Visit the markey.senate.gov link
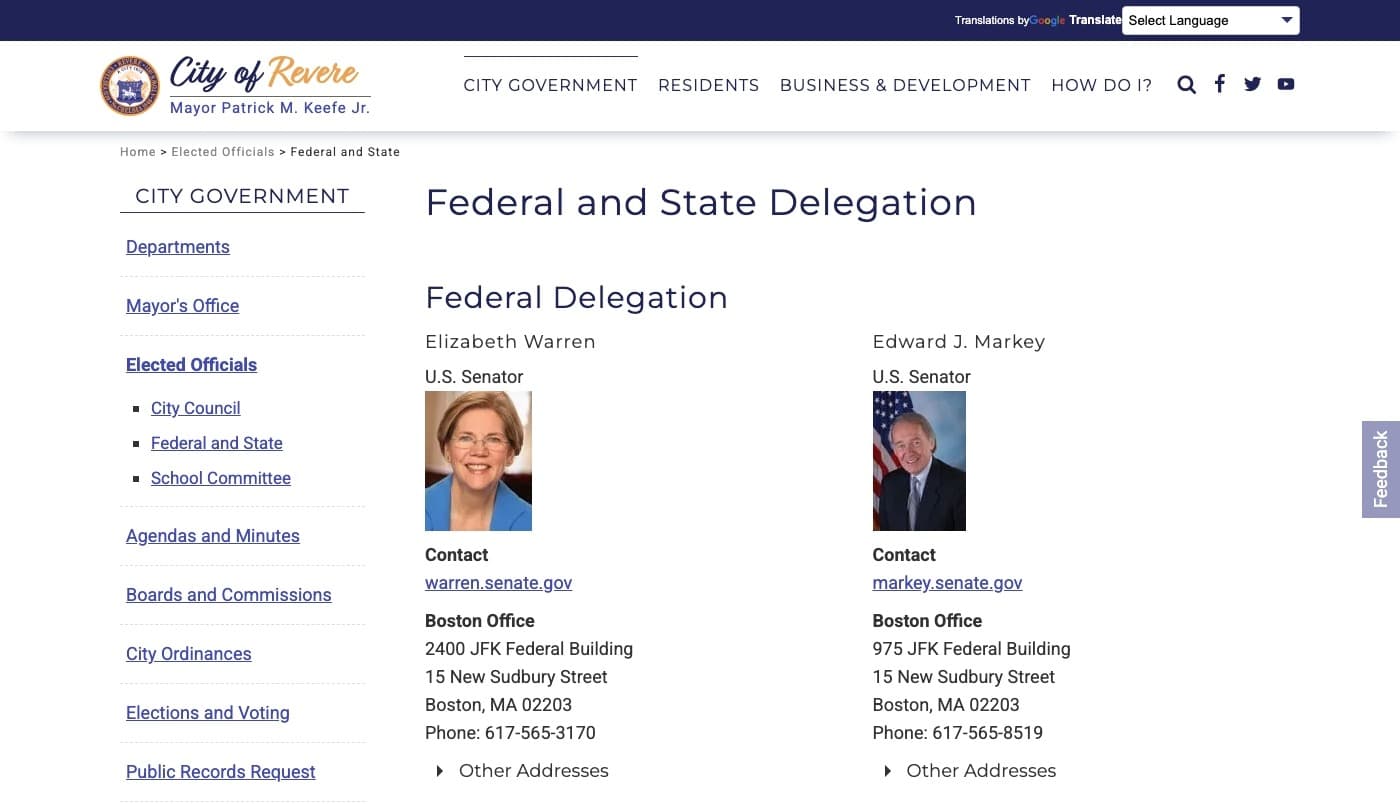1400x804 pixels. 947,583
